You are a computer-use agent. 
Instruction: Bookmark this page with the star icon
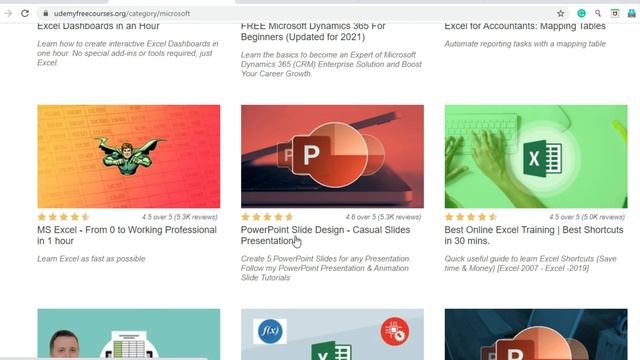pyautogui.click(x=560, y=13)
